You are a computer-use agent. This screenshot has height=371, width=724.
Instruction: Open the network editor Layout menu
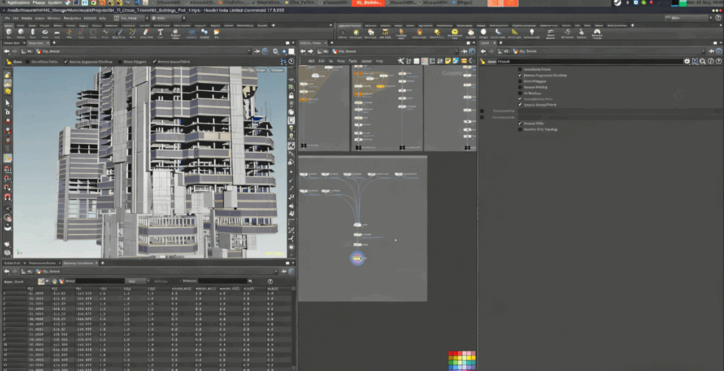pos(366,61)
